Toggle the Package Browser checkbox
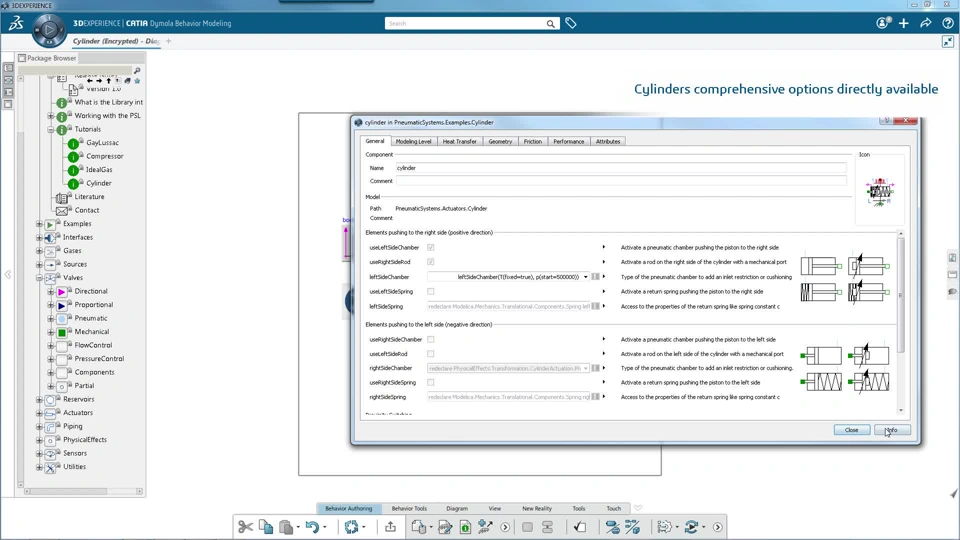The height and width of the screenshot is (540, 960). tap(22, 58)
